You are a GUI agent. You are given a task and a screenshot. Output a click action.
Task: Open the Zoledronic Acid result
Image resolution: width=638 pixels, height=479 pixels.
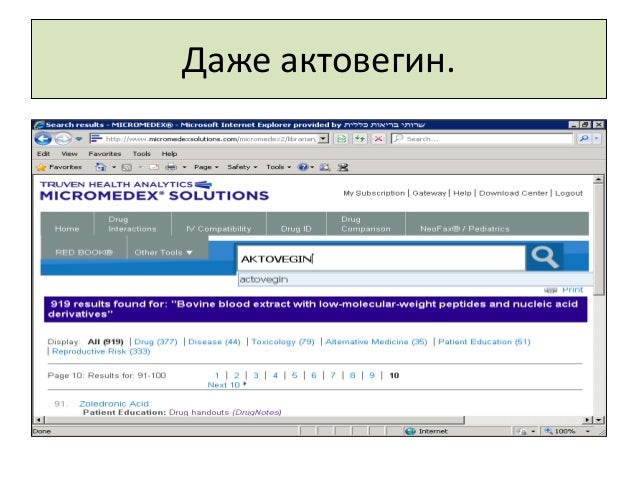coord(114,403)
